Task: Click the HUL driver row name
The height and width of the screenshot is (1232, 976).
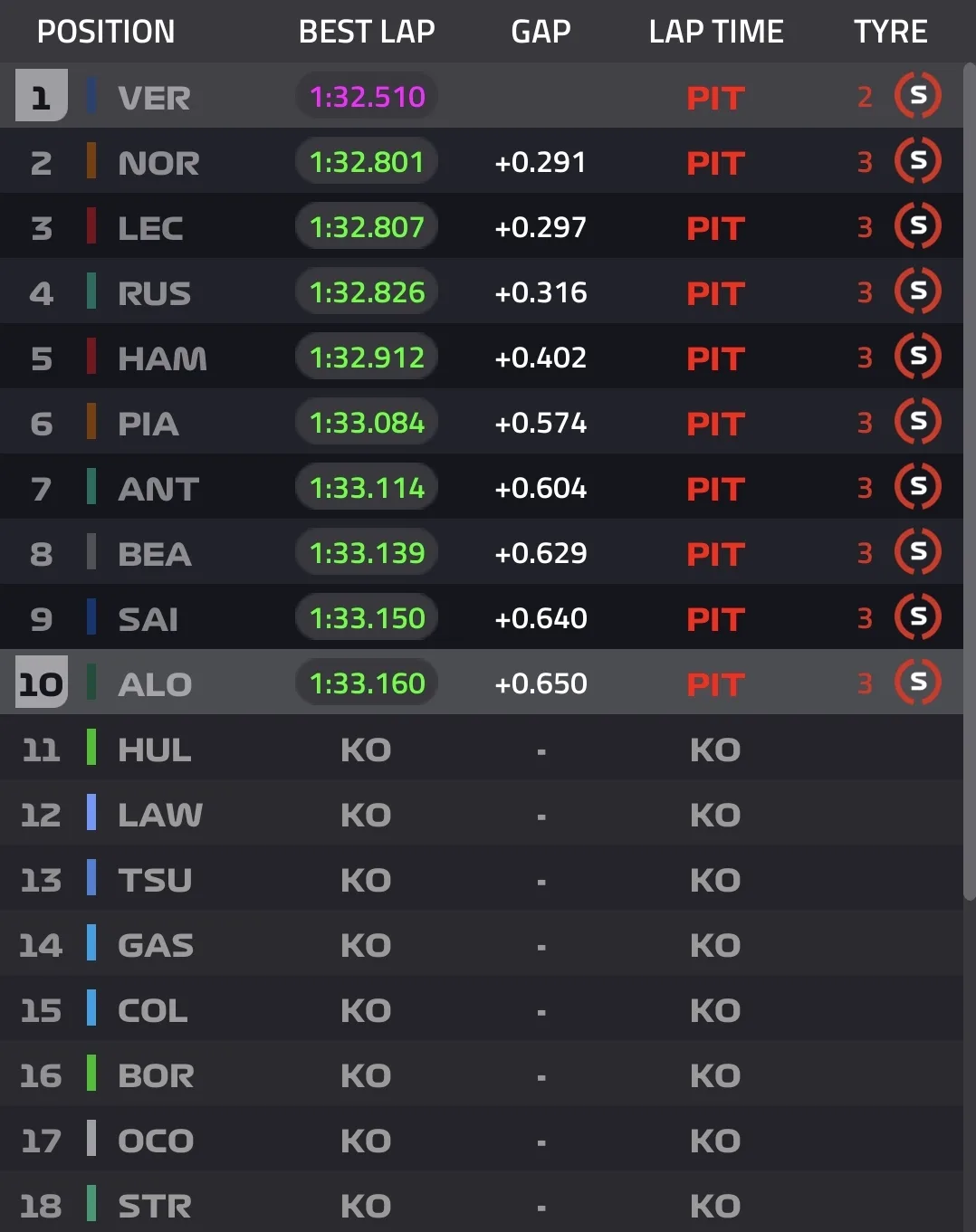Action: (x=155, y=750)
